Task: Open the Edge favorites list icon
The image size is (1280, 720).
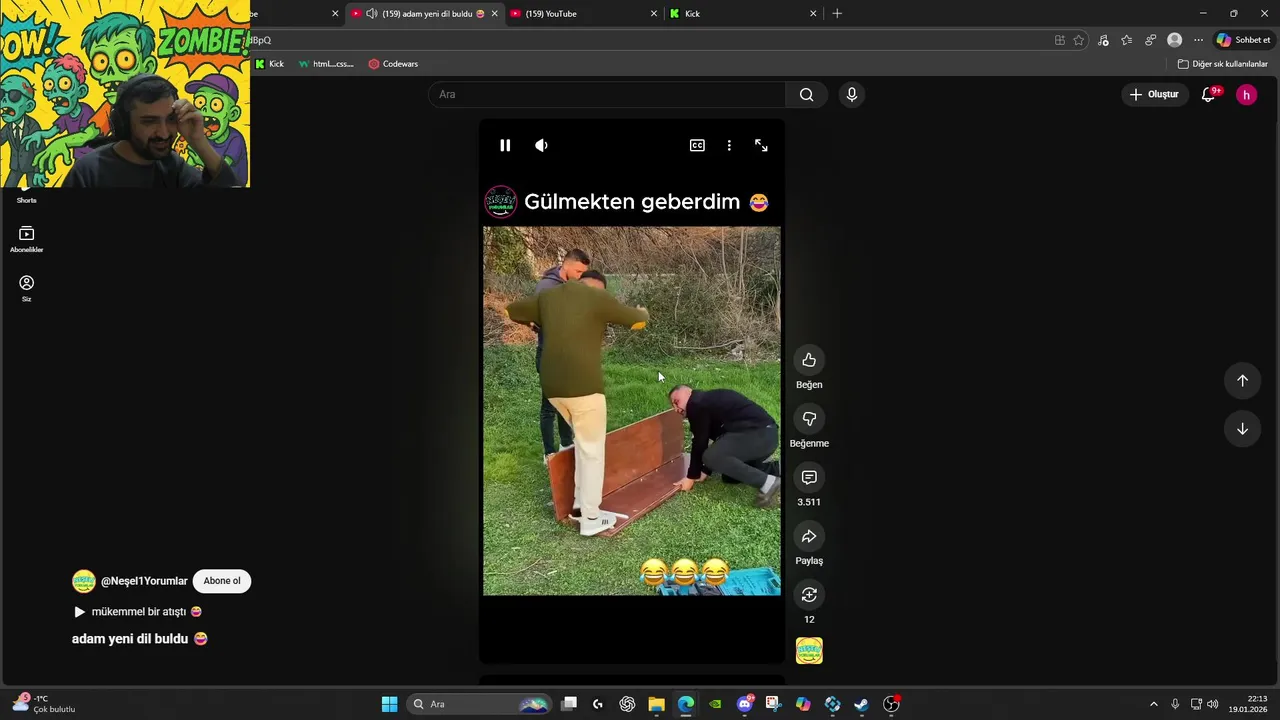Action: tap(1127, 40)
